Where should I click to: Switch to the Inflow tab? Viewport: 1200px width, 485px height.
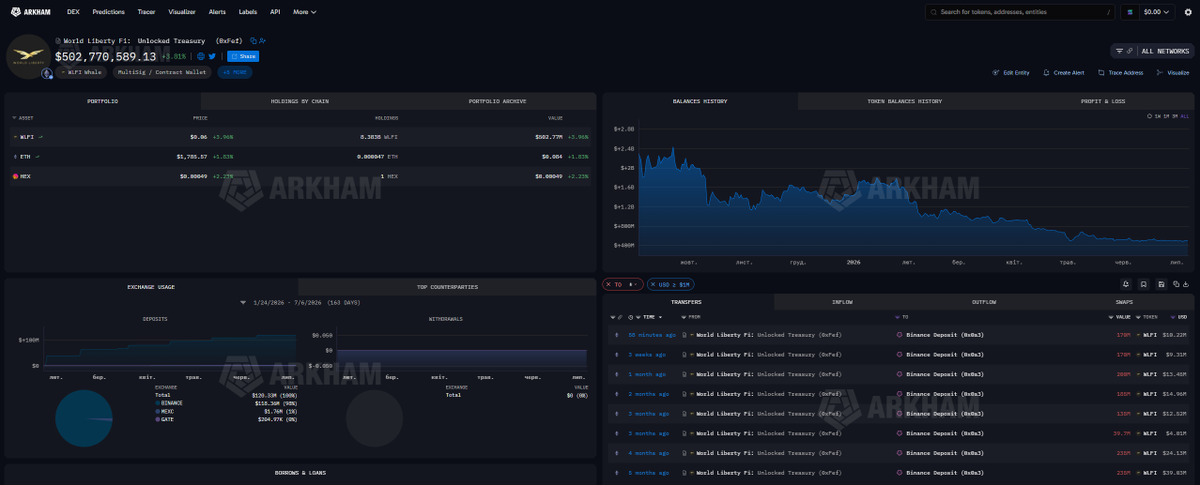[x=842, y=302]
